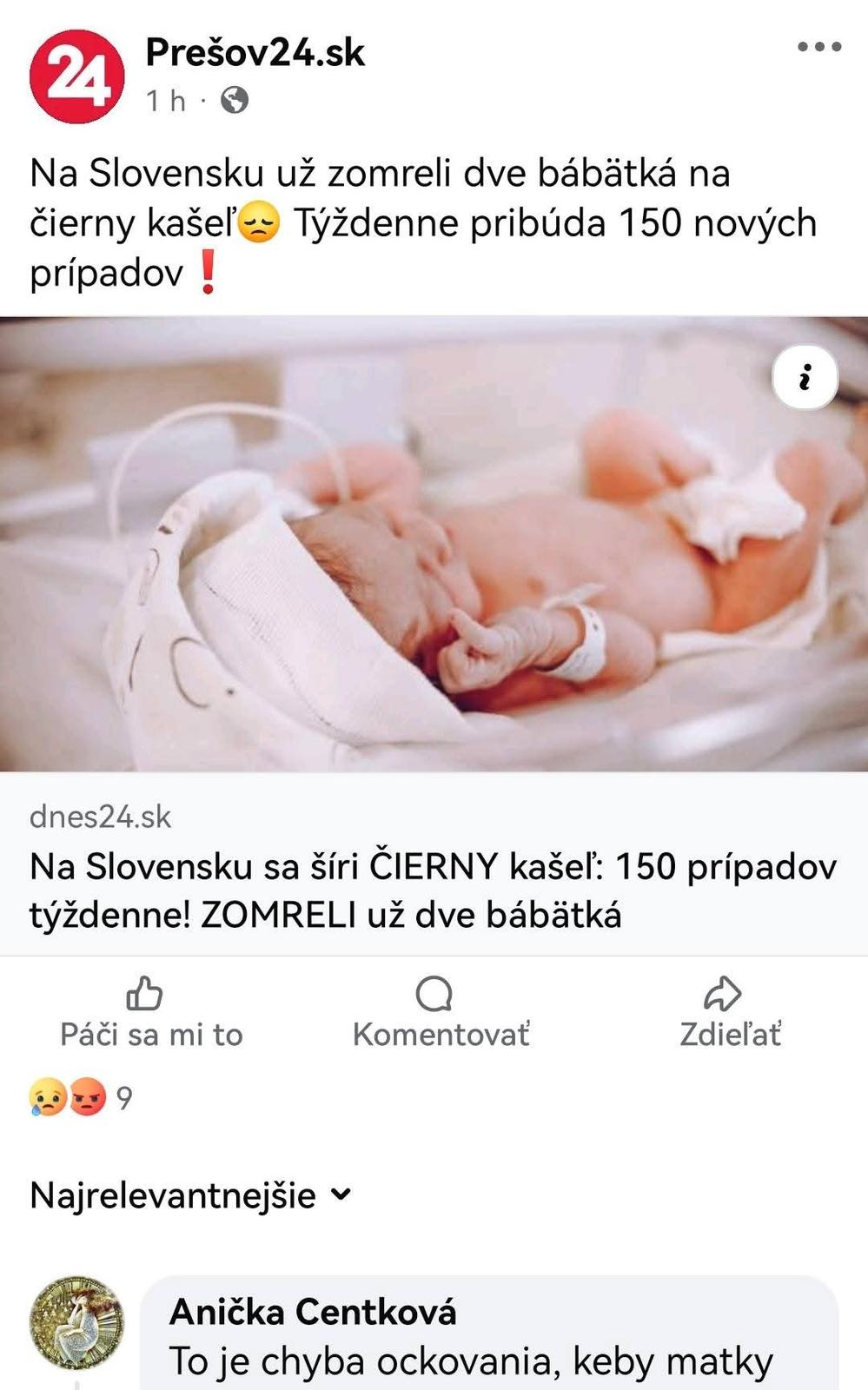Expand the Najrelevantnejšie comment sort dropdown
The height and width of the screenshot is (1390, 868).
point(190,1195)
